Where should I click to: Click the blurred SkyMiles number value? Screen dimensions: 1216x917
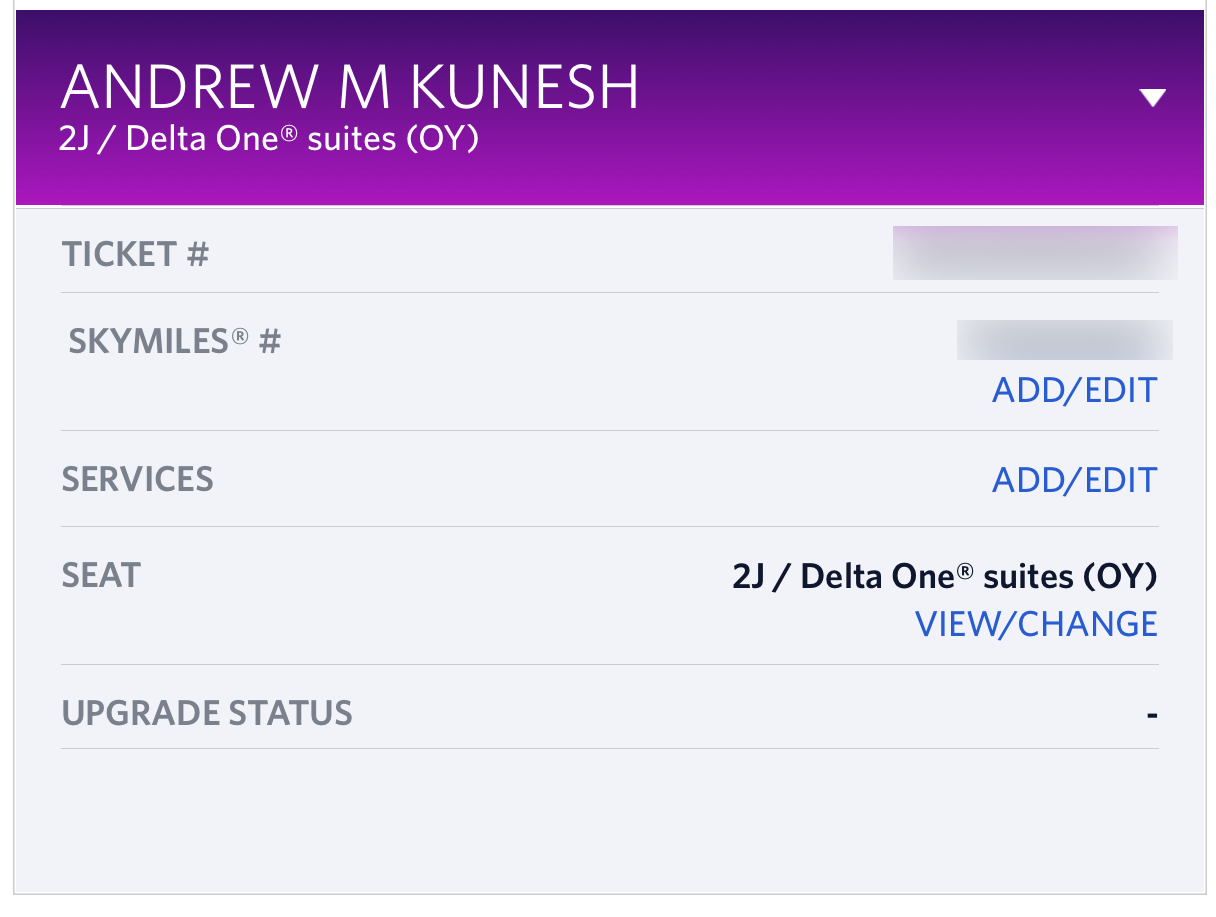[1064, 340]
